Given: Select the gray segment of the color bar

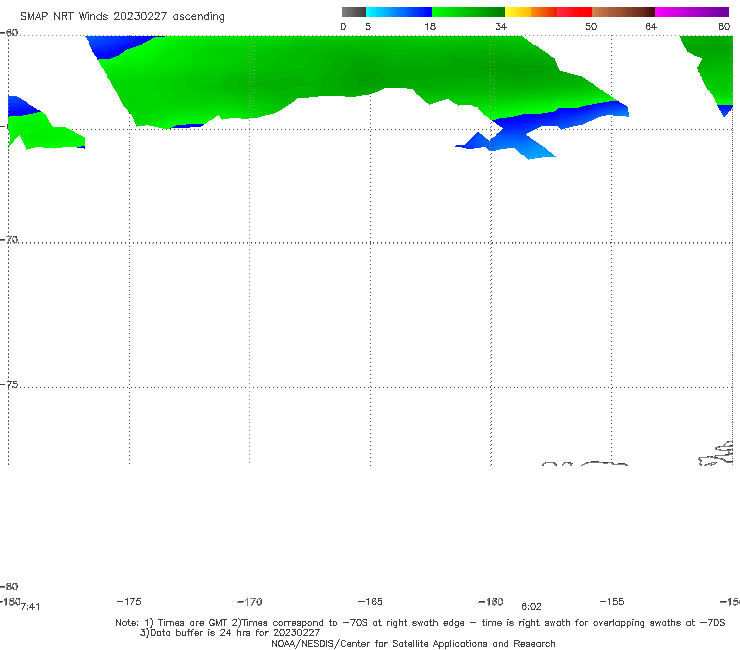Looking at the screenshot, I should (x=354, y=12).
